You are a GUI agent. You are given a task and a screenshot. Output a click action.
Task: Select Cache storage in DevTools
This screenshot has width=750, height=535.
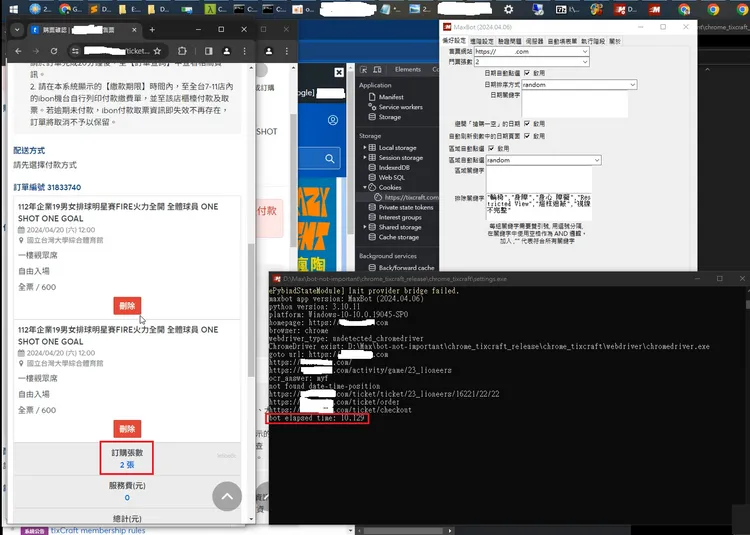393,237
